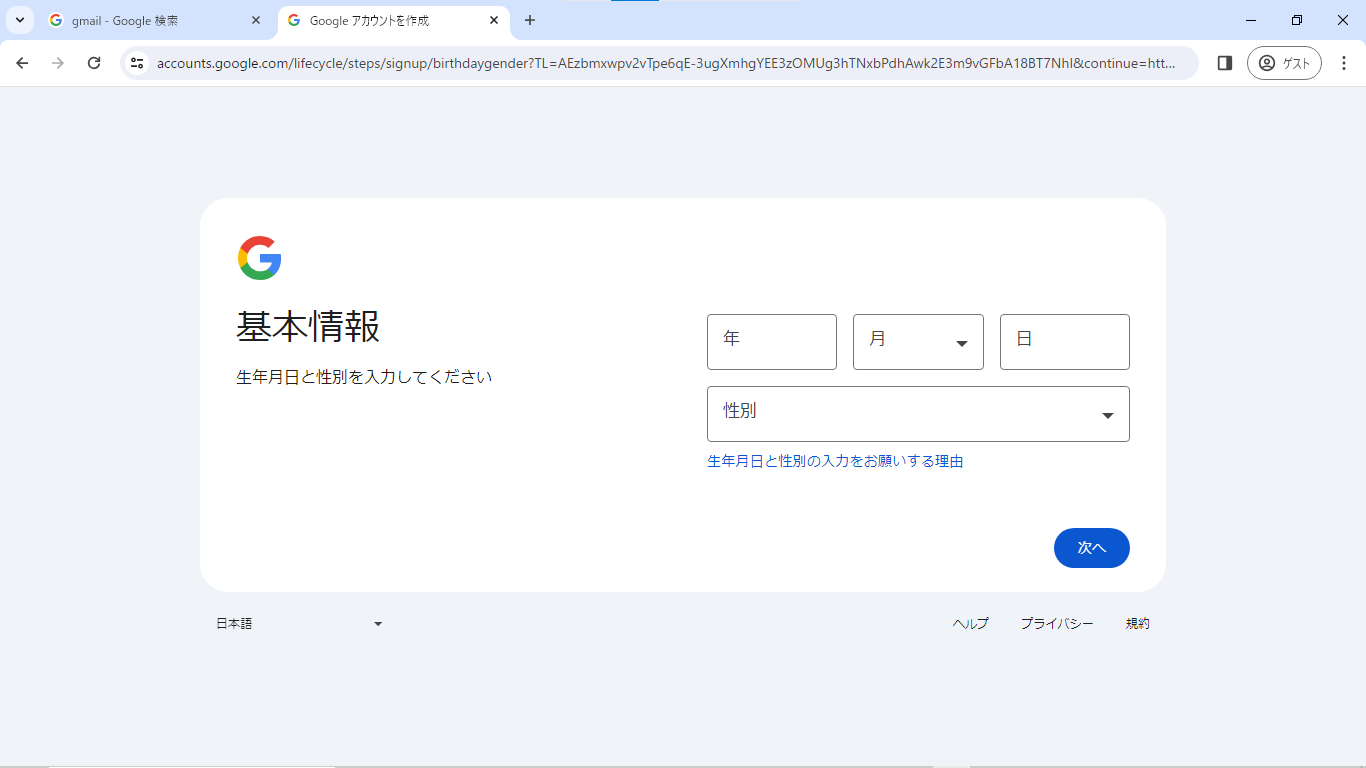Open the 性別 dropdown

(918, 414)
